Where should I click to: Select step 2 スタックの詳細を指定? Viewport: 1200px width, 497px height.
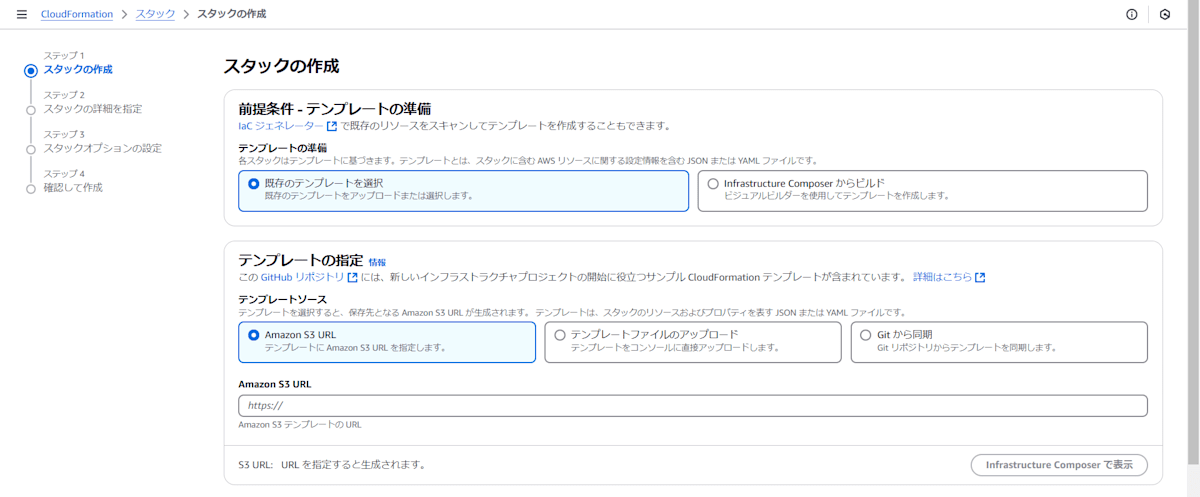(x=93, y=108)
